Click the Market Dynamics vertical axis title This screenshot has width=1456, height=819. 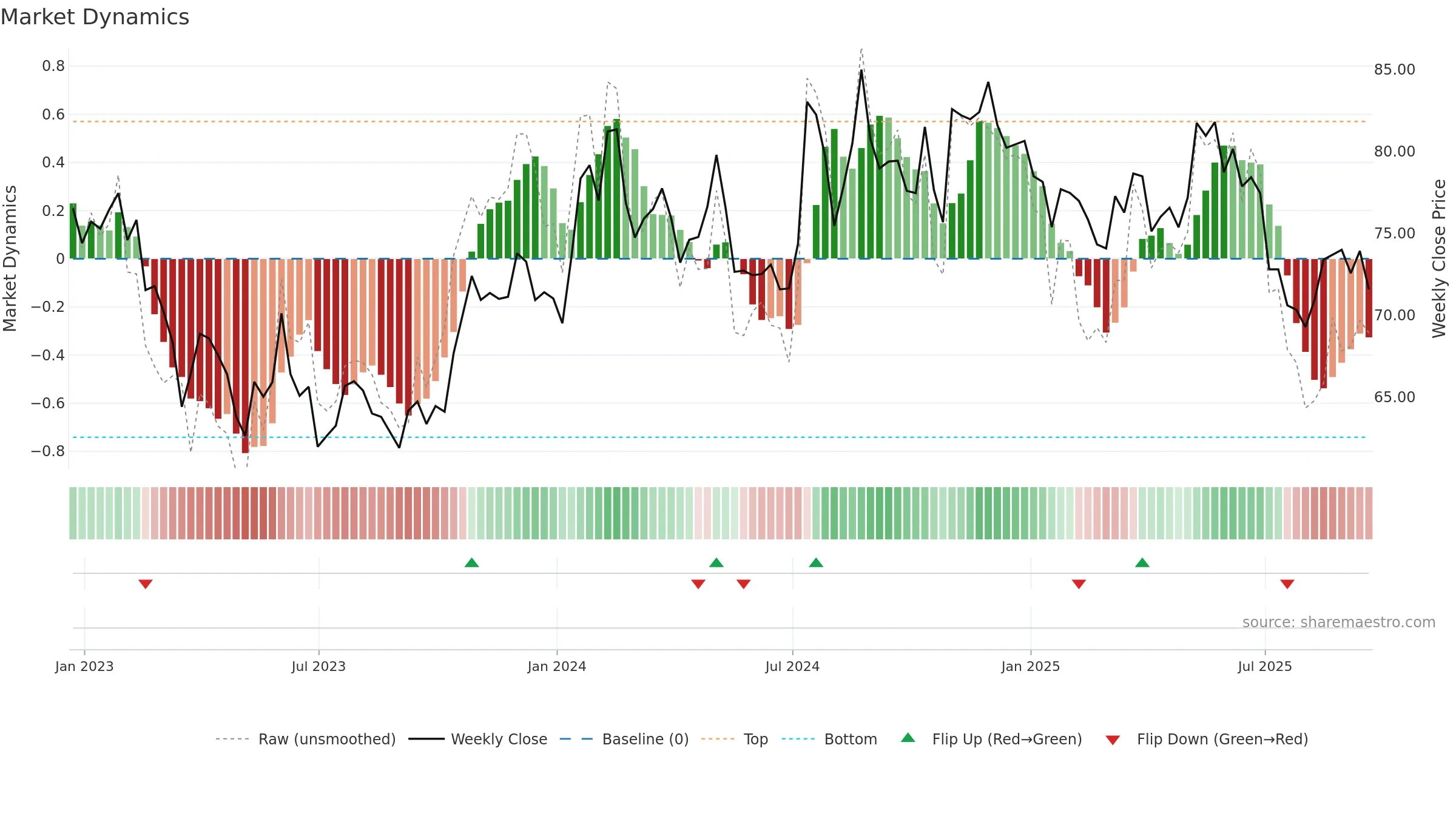tap(10, 258)
